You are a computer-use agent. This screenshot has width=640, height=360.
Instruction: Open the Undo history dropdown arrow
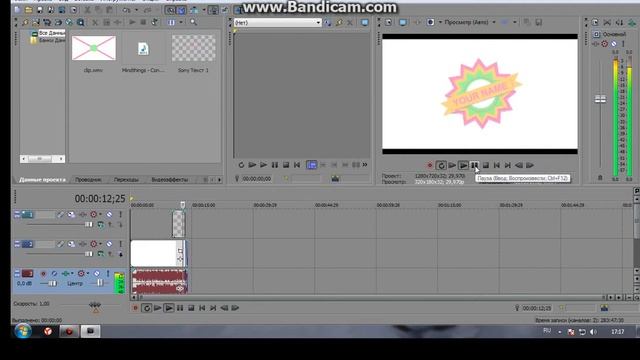click(136, 10)
